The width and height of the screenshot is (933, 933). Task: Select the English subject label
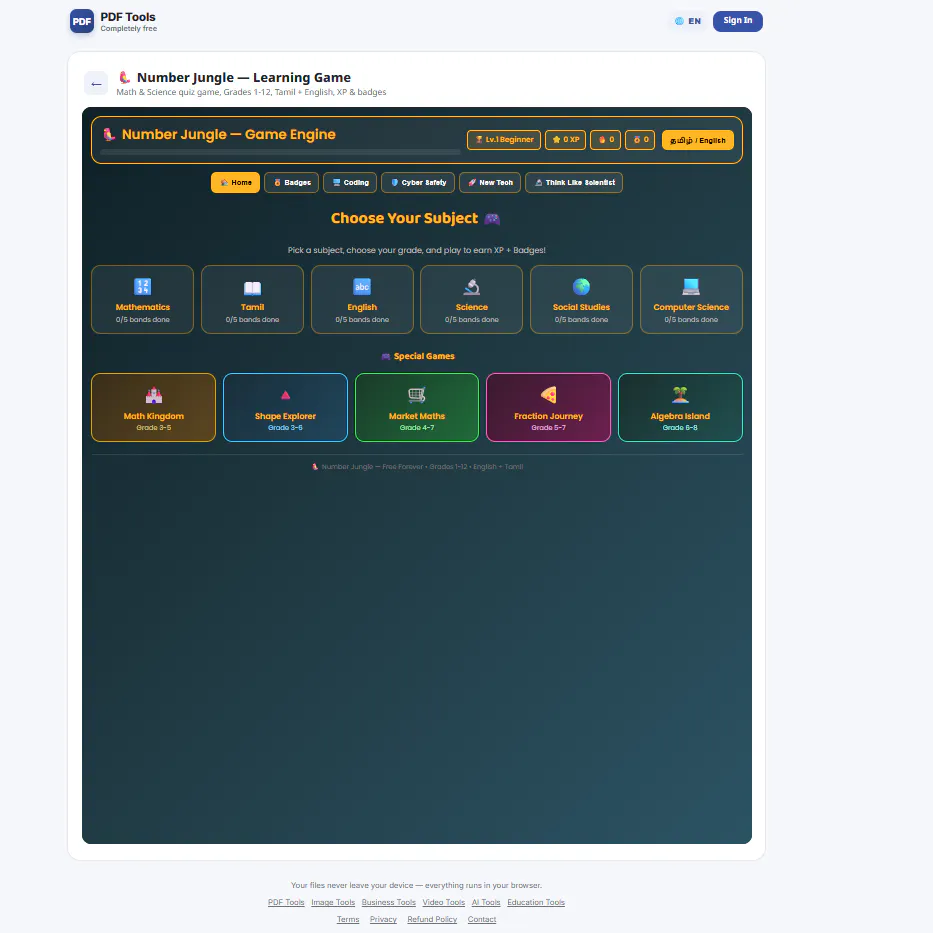(x=362, y=307)
